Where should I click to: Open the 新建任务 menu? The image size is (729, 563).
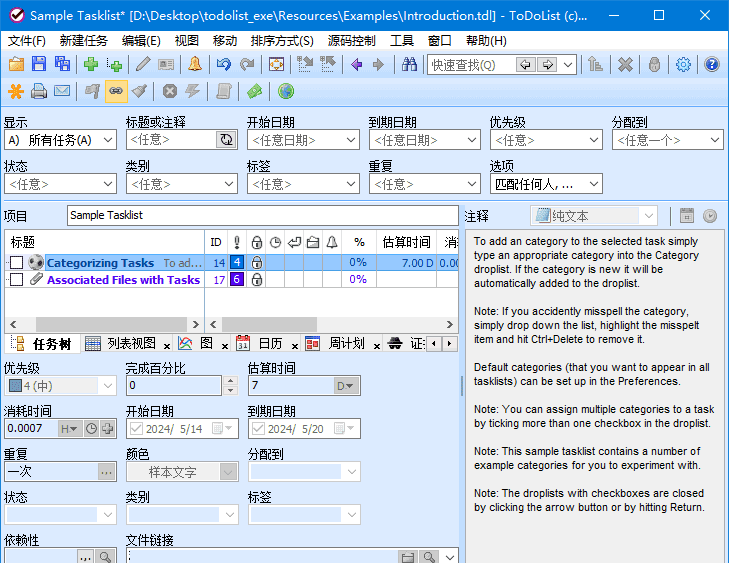click(x=84, y=41)
